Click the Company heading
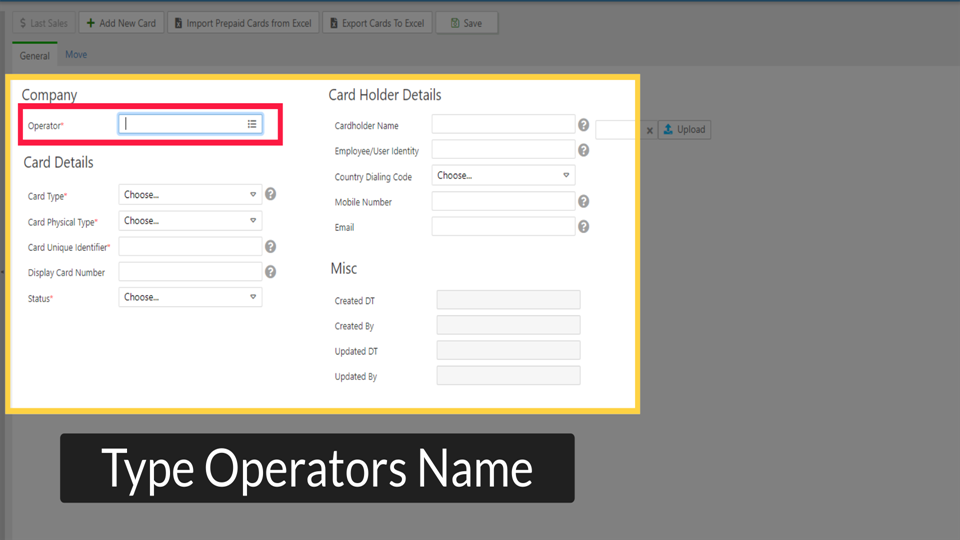This screenshot has width=960, height=540. [50, 95]
